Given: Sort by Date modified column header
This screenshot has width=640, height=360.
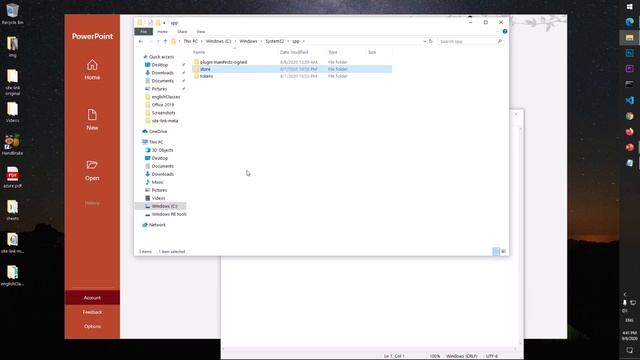Looking at the screenshot, I should point(294,52).
